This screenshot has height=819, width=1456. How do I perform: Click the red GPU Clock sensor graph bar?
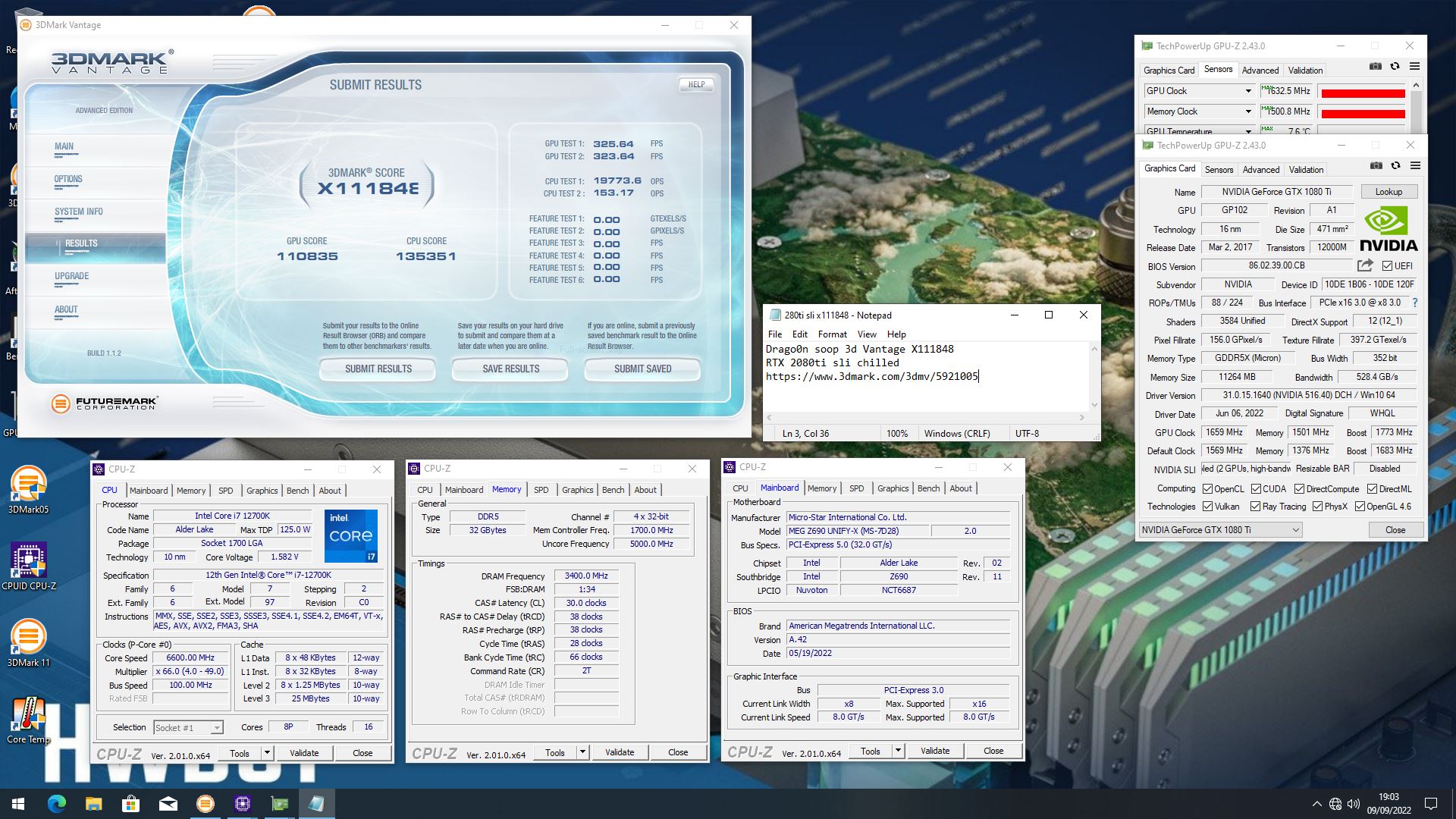point(1363,93)
